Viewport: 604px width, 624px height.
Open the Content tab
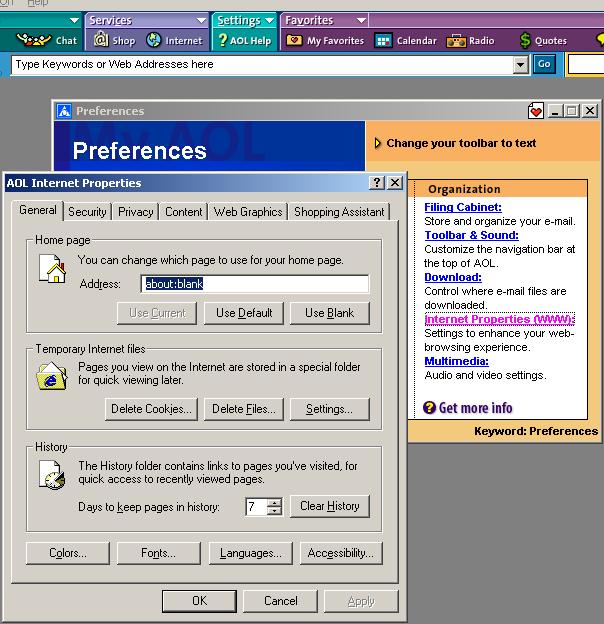point(183,212)
